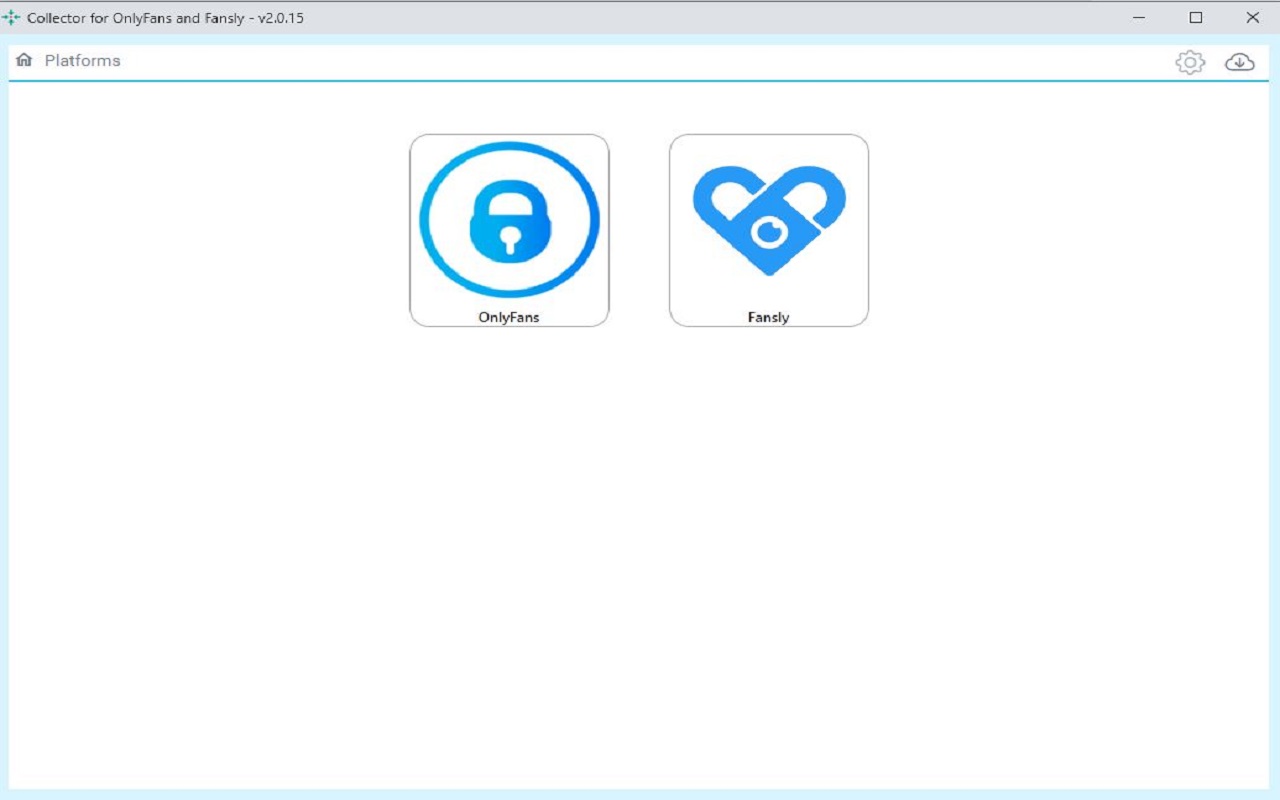This screenshot has height=800, width=1280.
Task: Click the OnlyFans text label
Action: 509,317
